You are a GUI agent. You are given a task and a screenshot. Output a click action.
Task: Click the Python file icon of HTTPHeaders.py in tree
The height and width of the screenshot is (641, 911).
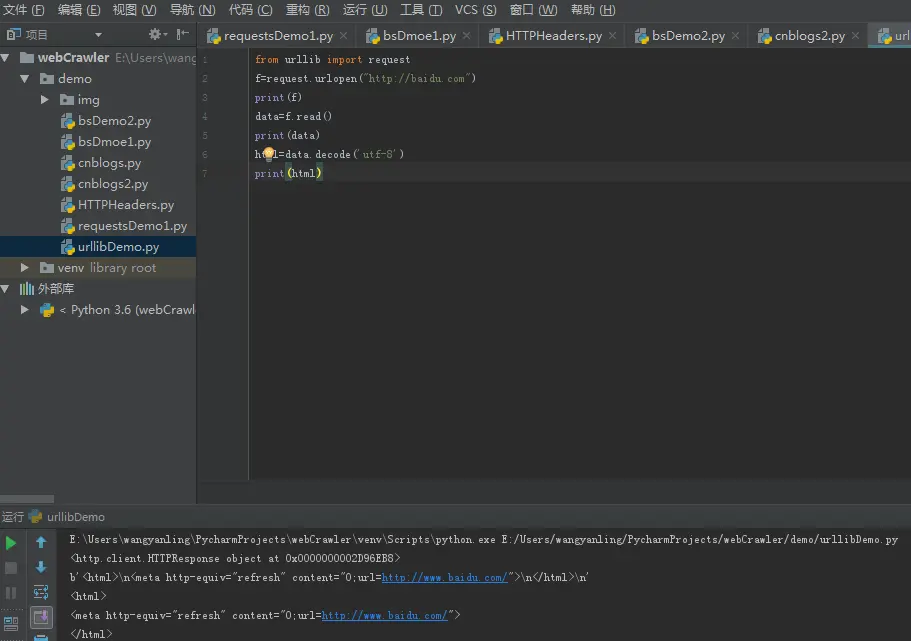68,205
